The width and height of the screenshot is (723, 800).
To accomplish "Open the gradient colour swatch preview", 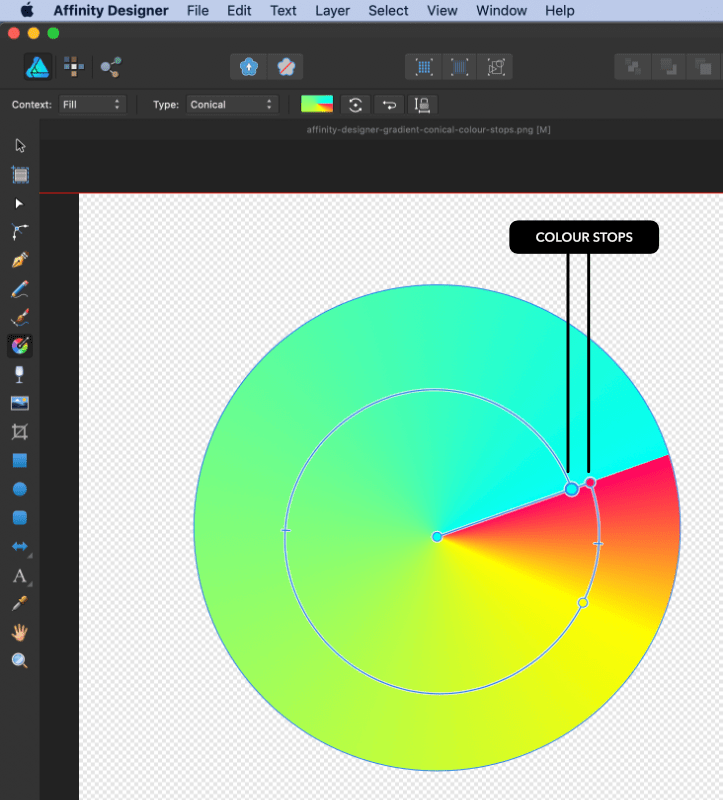I will [x=317, y=105].
